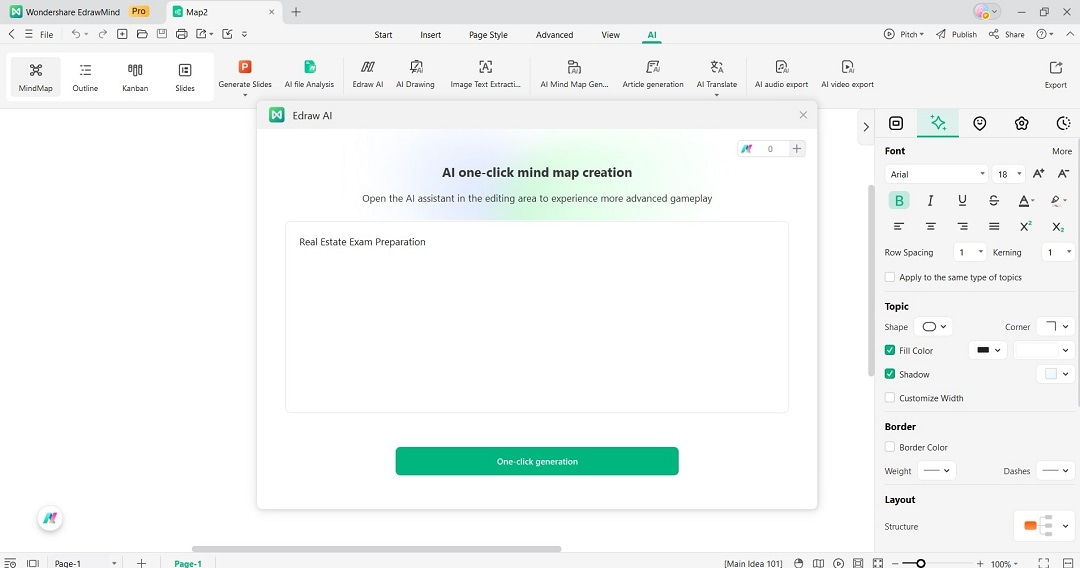Launch Edraw AI from ribbon
Screen dimensions: 1080x568
(368, 74)
